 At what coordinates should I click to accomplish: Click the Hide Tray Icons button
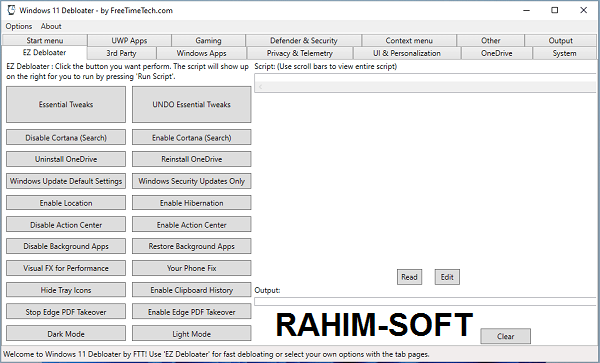coord(66,290)
